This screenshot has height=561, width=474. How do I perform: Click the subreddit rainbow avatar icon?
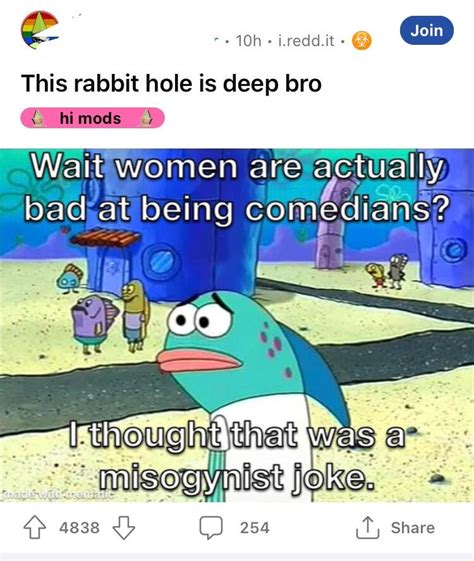pos(40,30)
